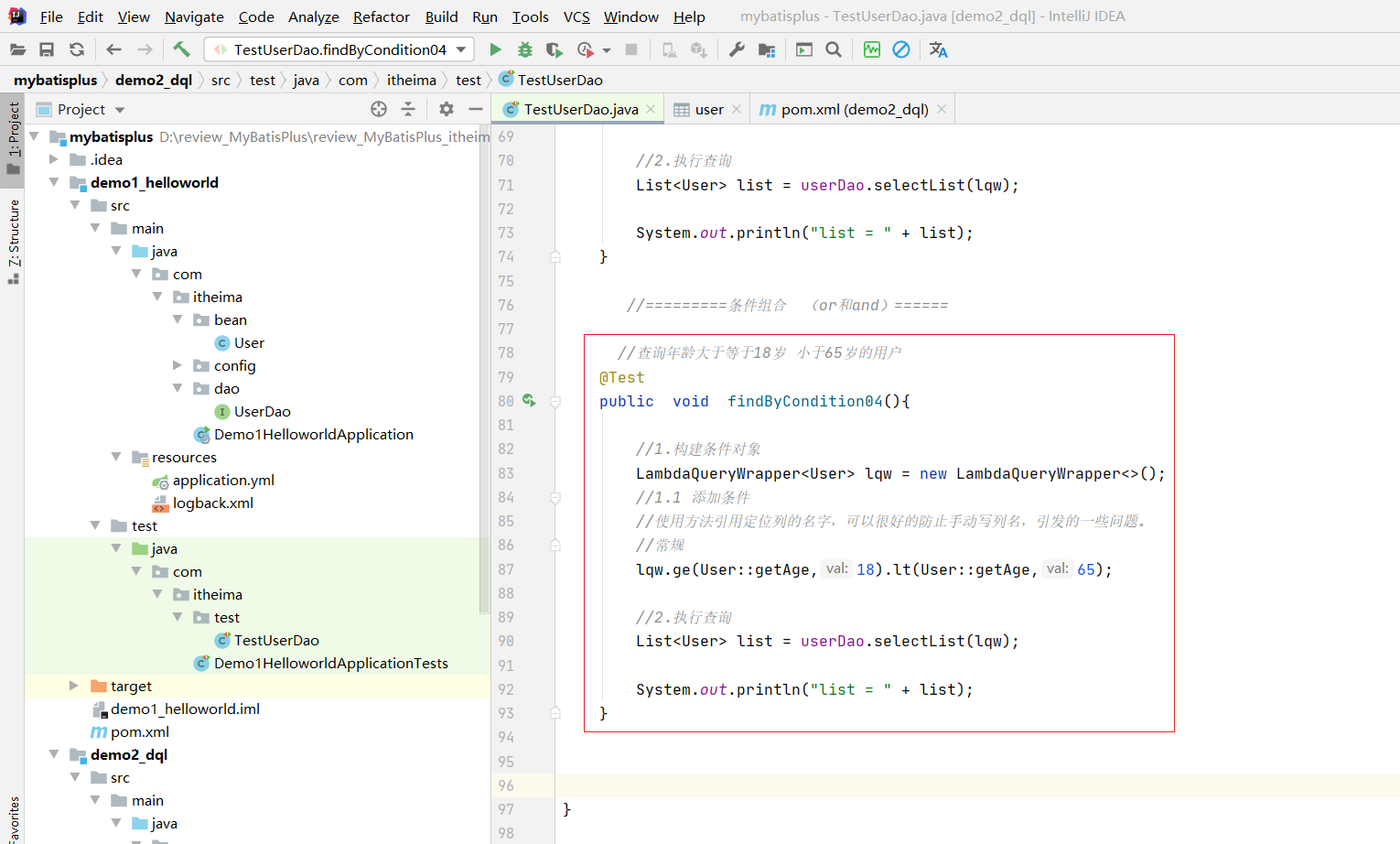Select application.yml in the project tree
Screen dimensions: 1400x844
click(223, 480)
